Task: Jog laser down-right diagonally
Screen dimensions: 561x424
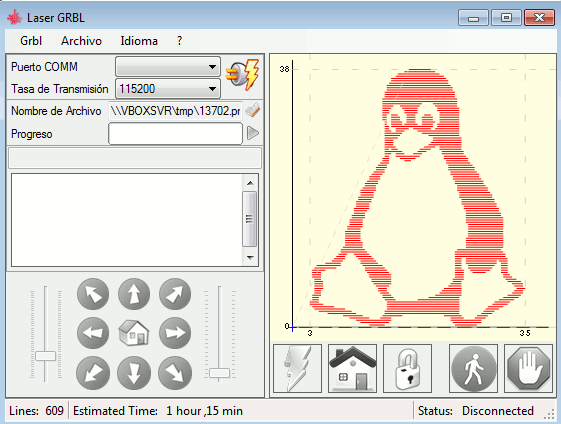Action: point(175,373)
